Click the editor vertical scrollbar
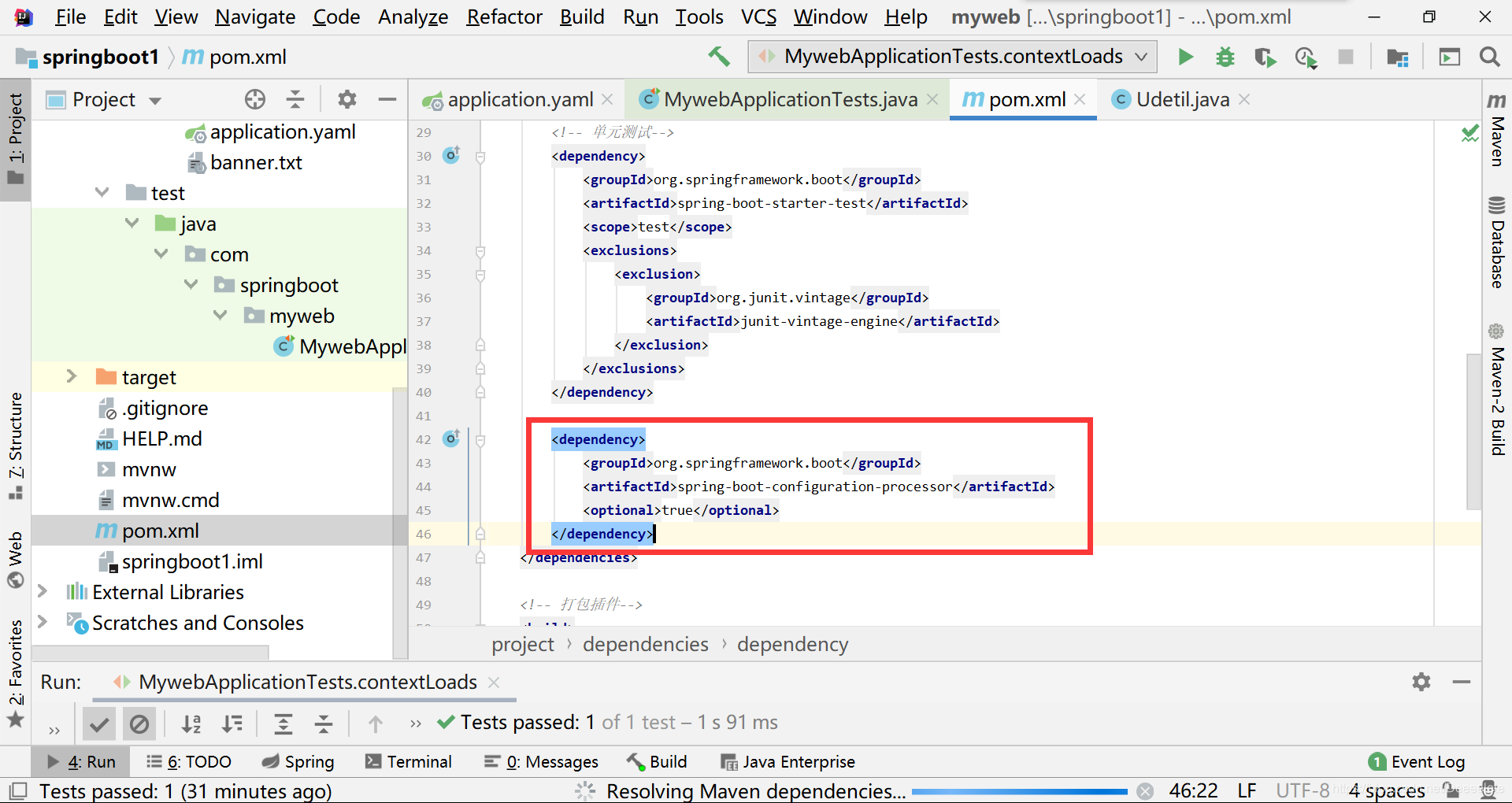 point(1473,431)
